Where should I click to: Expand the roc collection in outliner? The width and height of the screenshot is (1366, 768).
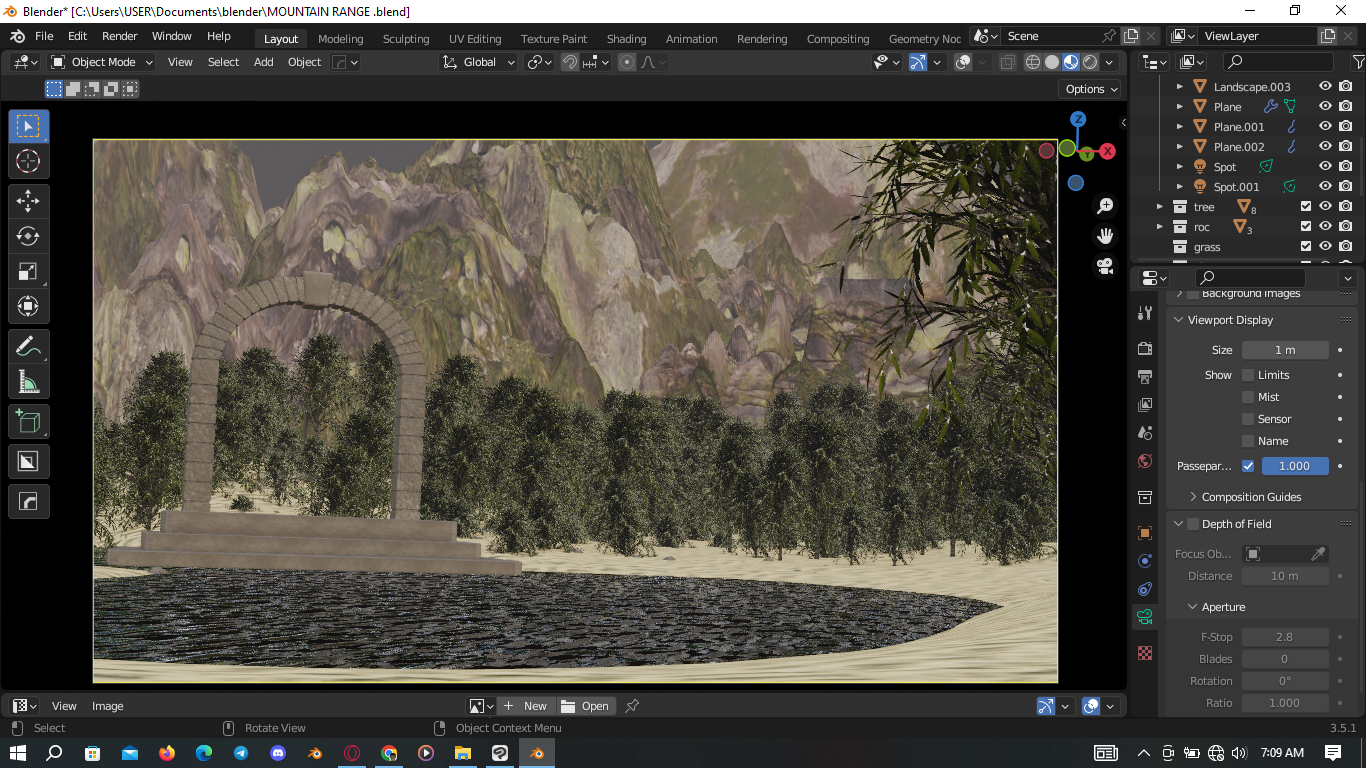(x=1160, y=227)
